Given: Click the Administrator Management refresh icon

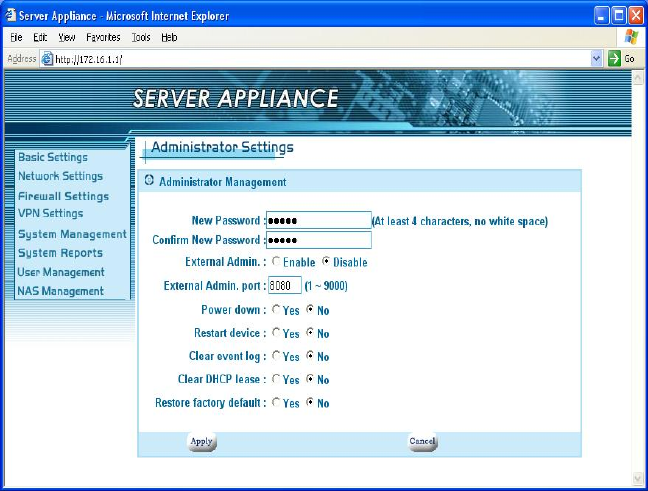Looking at the screenshot, I should click(149, 182).
